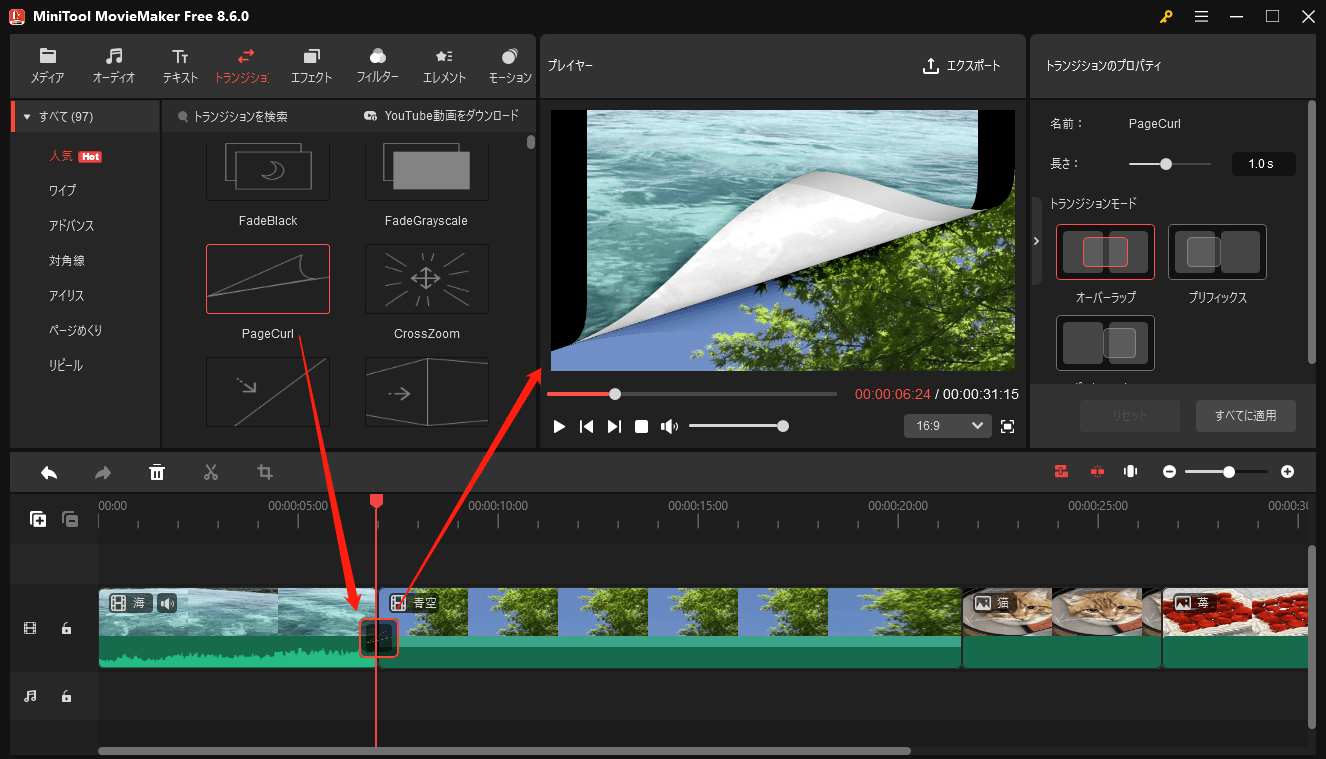Switch to the メディア tab
The width and height of the screenshot is (1326, 759).
tap(46, 65)
